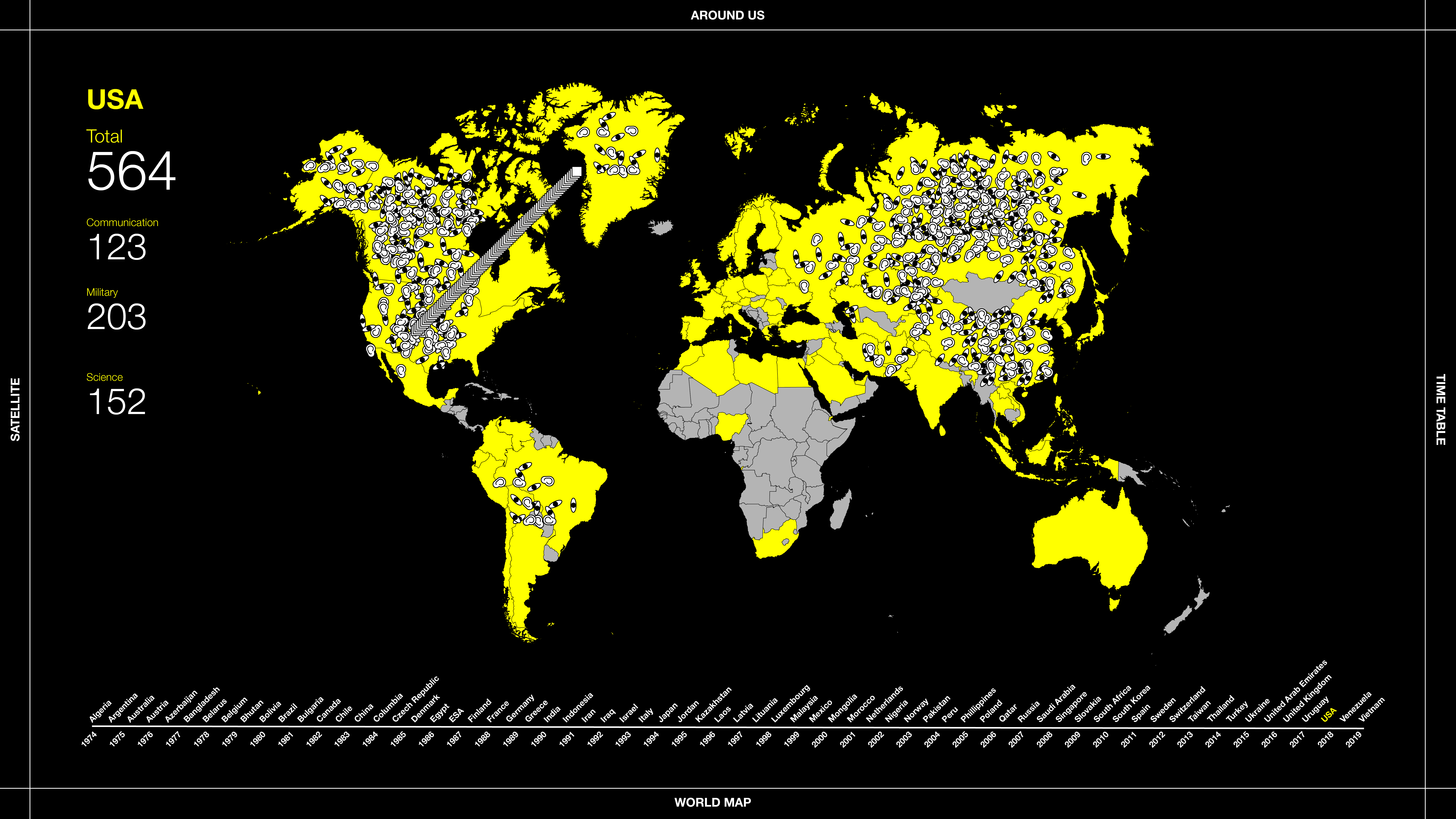Image resolution: width=1456 pixels, height=819 pixels.
Task: Select year 2000 on the timeline
Action: [x=820, y=739]
